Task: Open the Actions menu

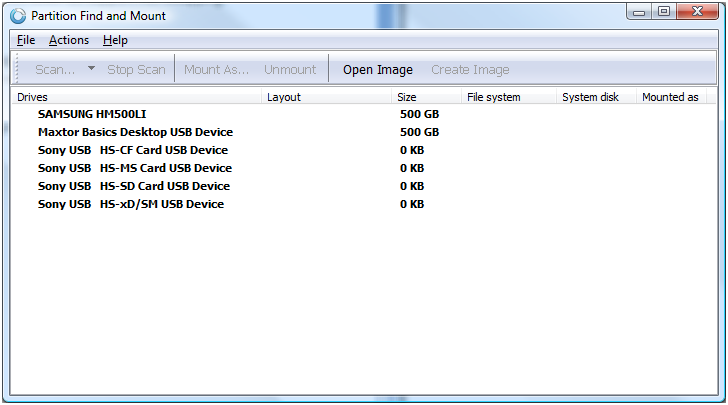Action: point(69,40)
